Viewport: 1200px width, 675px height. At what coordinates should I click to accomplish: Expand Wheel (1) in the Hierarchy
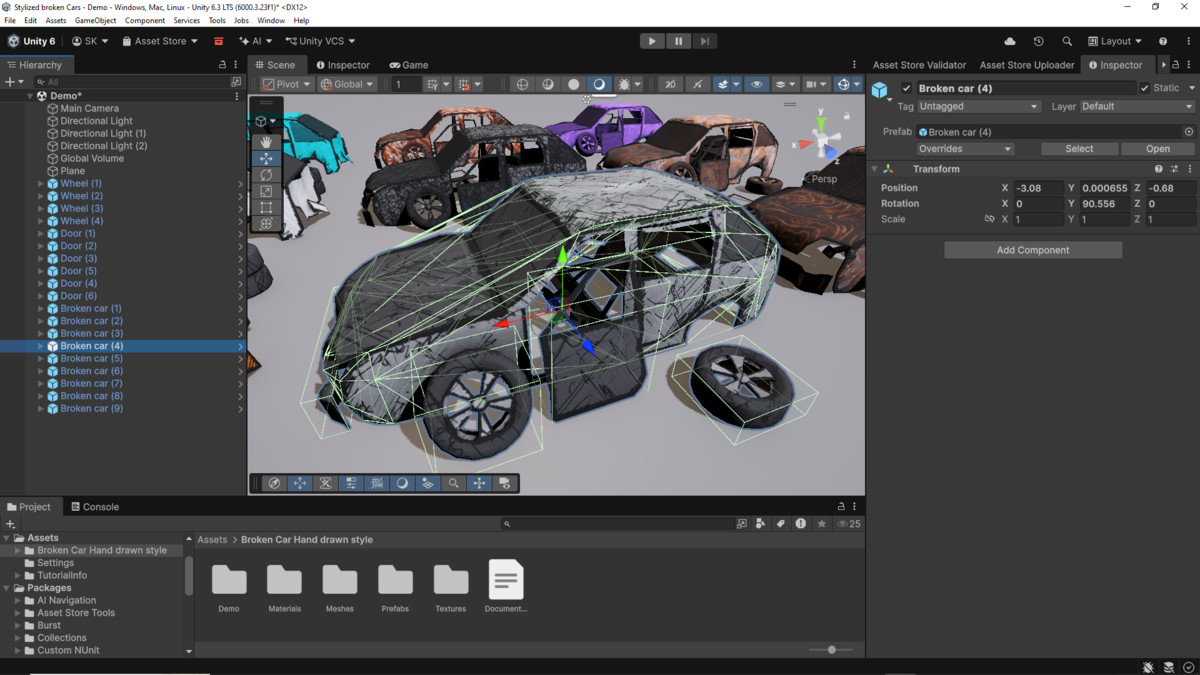point(41,184)
